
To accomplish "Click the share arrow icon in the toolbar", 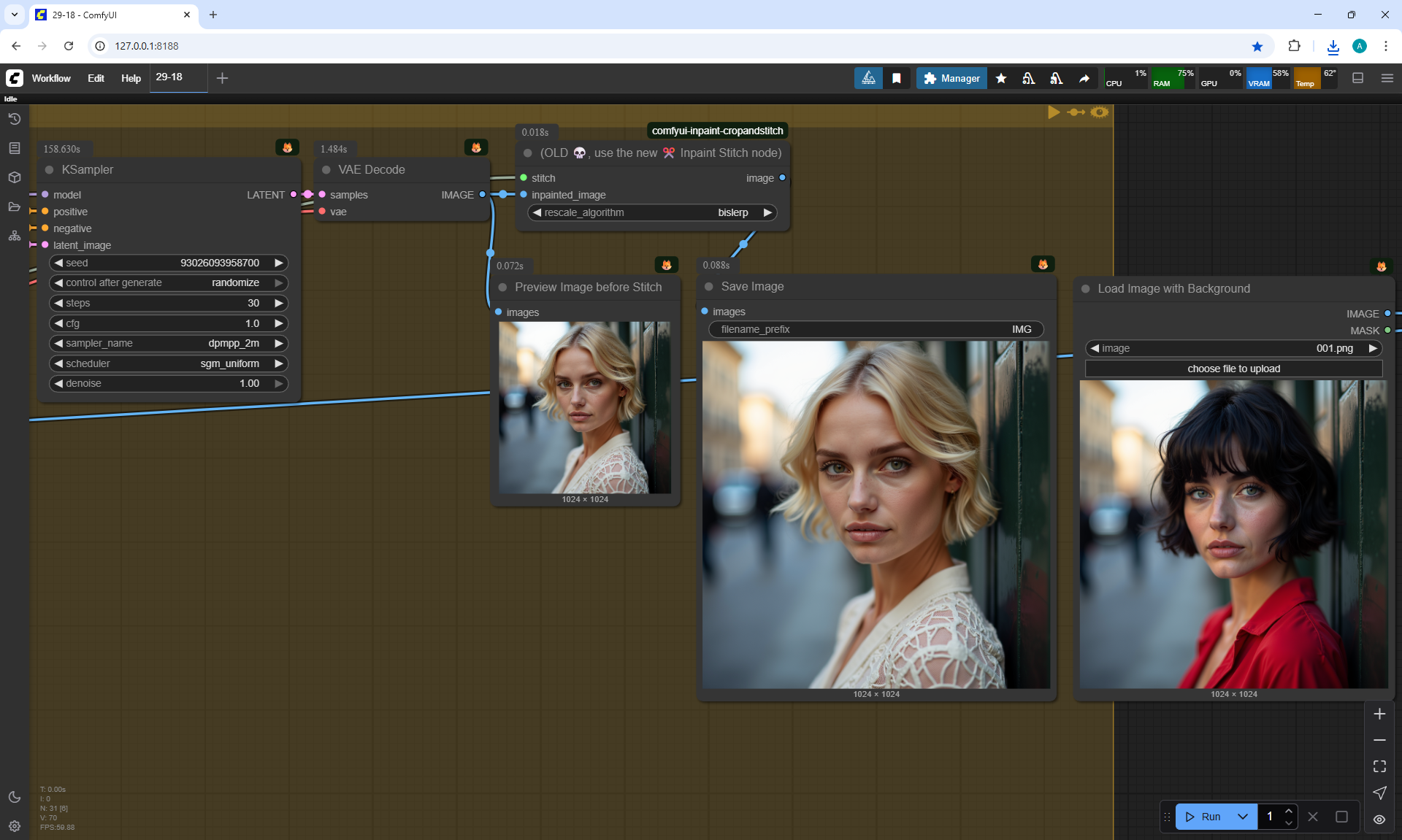I will pyautogui.click(x=1084, y=78).
